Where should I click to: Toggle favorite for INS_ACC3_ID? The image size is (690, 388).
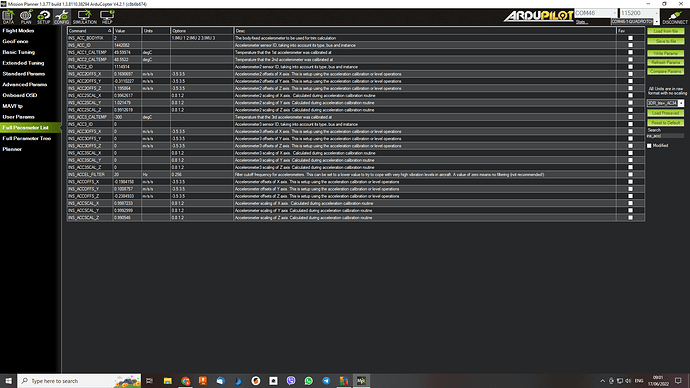pyautogui.click(x=630, y=124)
